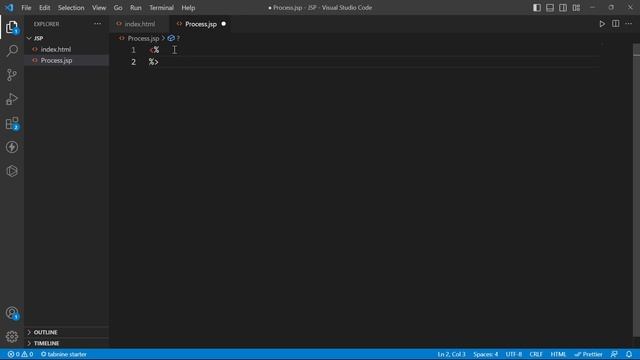The width and height of the screenshot is (640, 360).
Task: Select Process.jsp in the explorer tree
Action: tap(56, 60)
